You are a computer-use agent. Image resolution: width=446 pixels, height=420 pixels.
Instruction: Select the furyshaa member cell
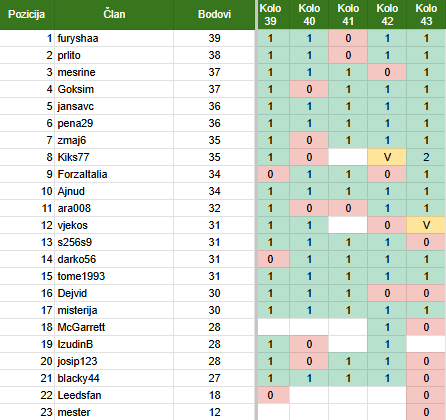click(x=114, y=38)
